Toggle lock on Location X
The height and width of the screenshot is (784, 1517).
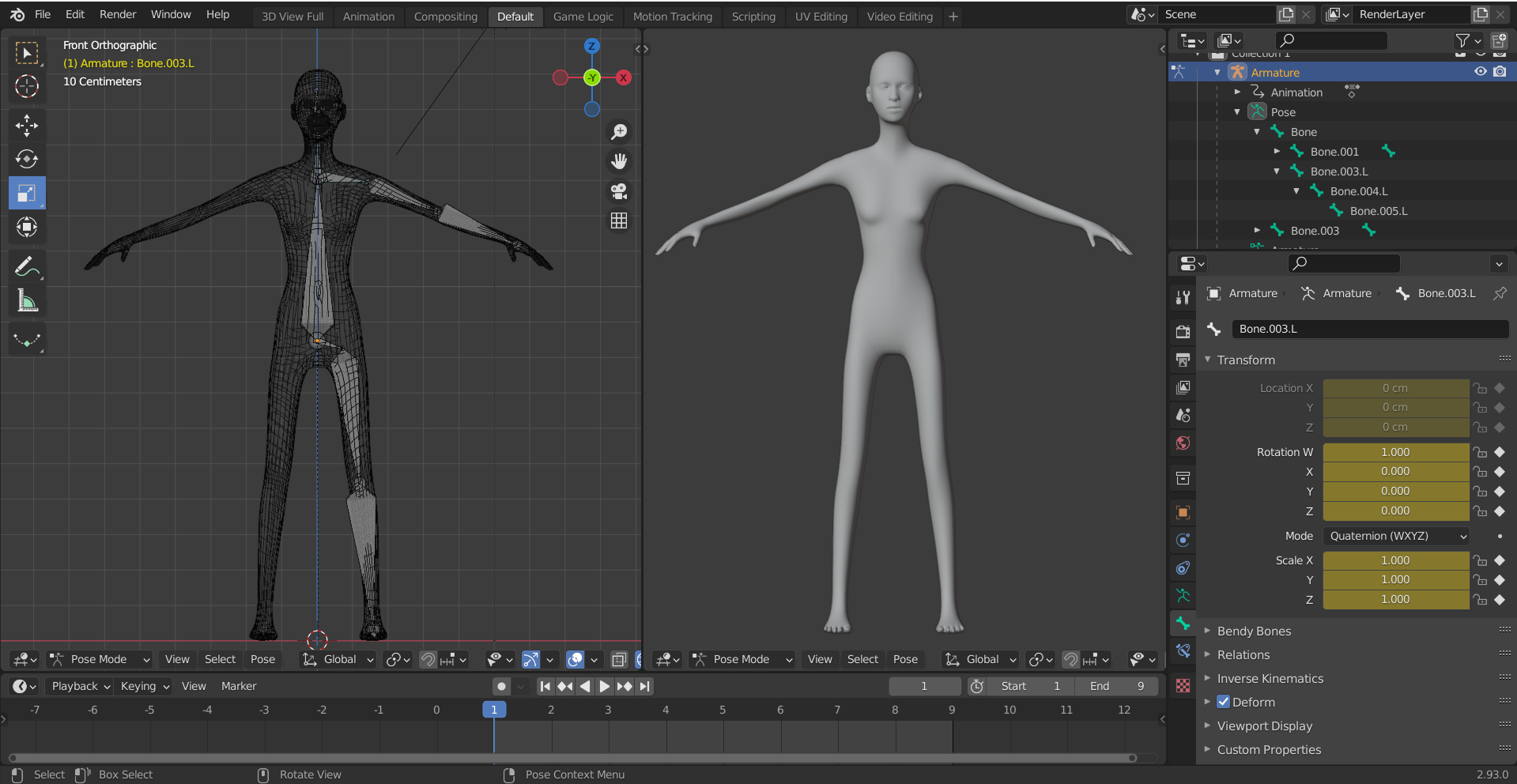click(1480, 388)
